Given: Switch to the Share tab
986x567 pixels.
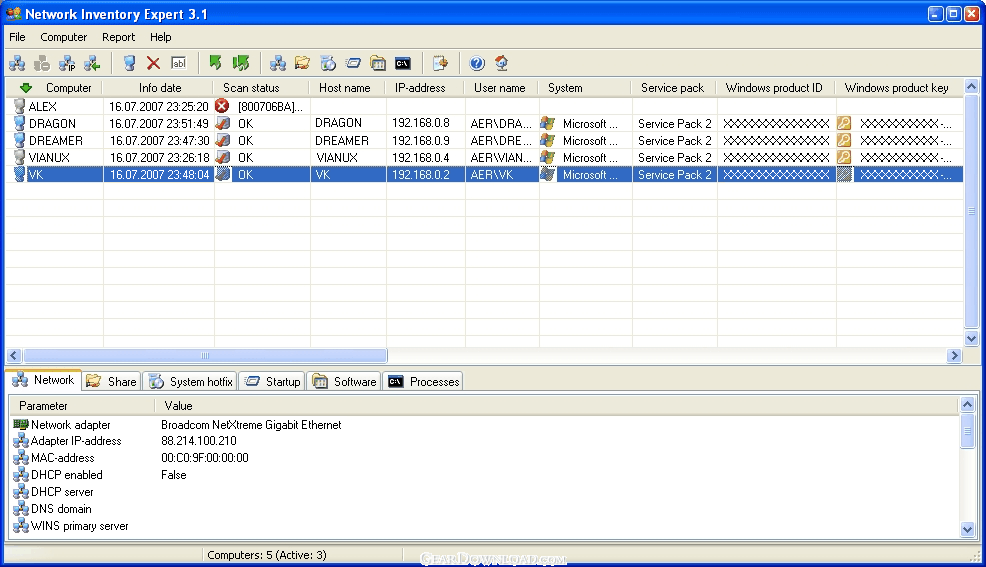Looking at the screenshot, I should pyautogui.click(x=111, y=382).
